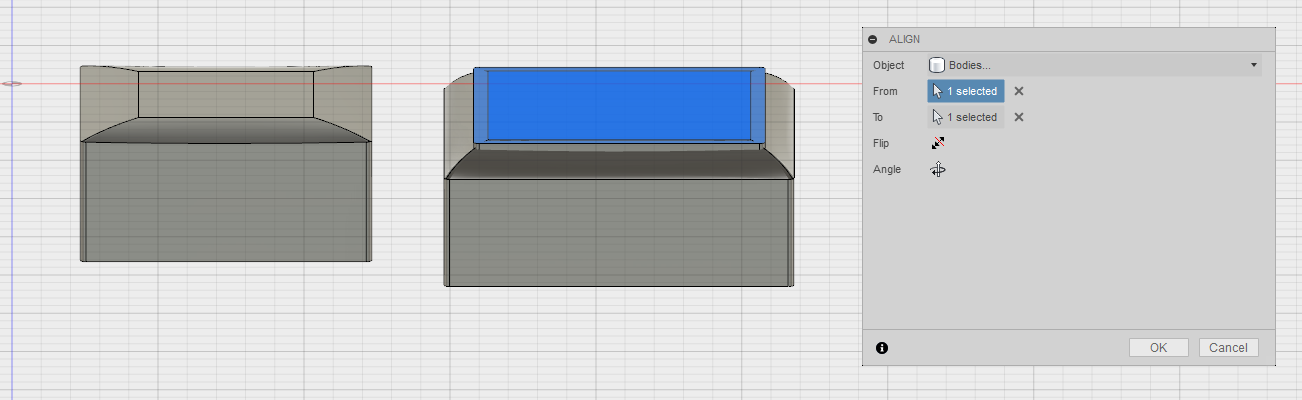The width and height of the screenshot is (1302, 400).
Task: Select the From '1 selected' selector
Action: click(966, 91)
